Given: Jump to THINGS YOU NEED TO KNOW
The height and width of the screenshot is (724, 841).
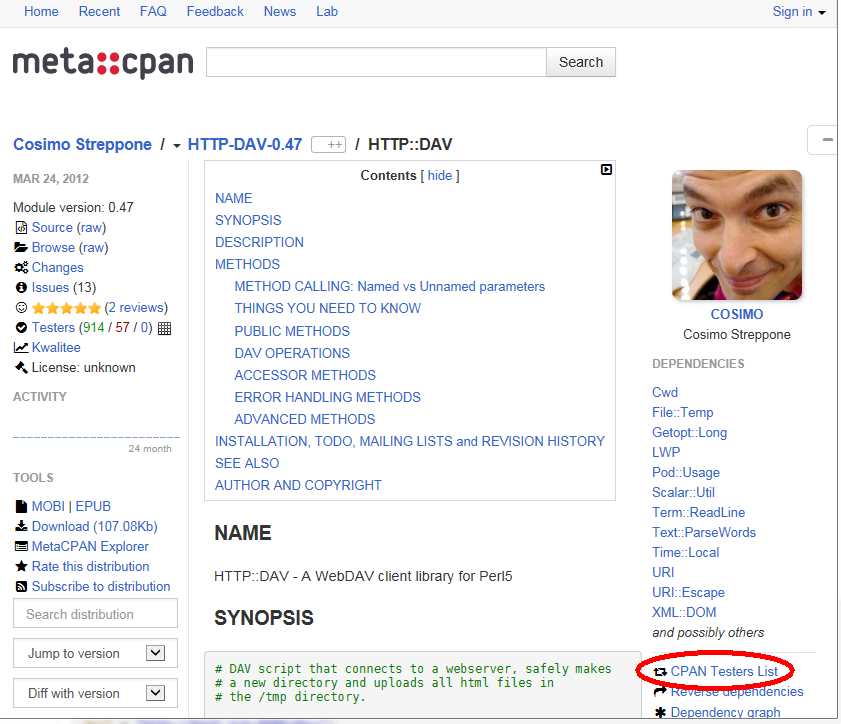Looking at the screenshot, I should pos(328,308).
